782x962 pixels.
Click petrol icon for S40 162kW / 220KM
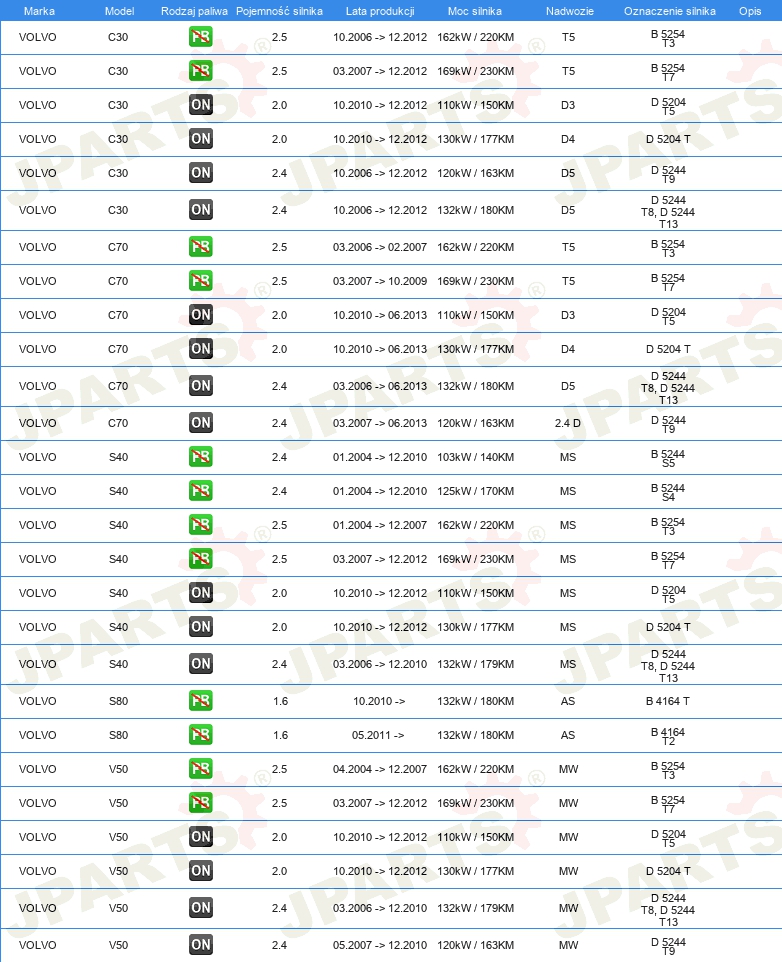pos(201,525)
